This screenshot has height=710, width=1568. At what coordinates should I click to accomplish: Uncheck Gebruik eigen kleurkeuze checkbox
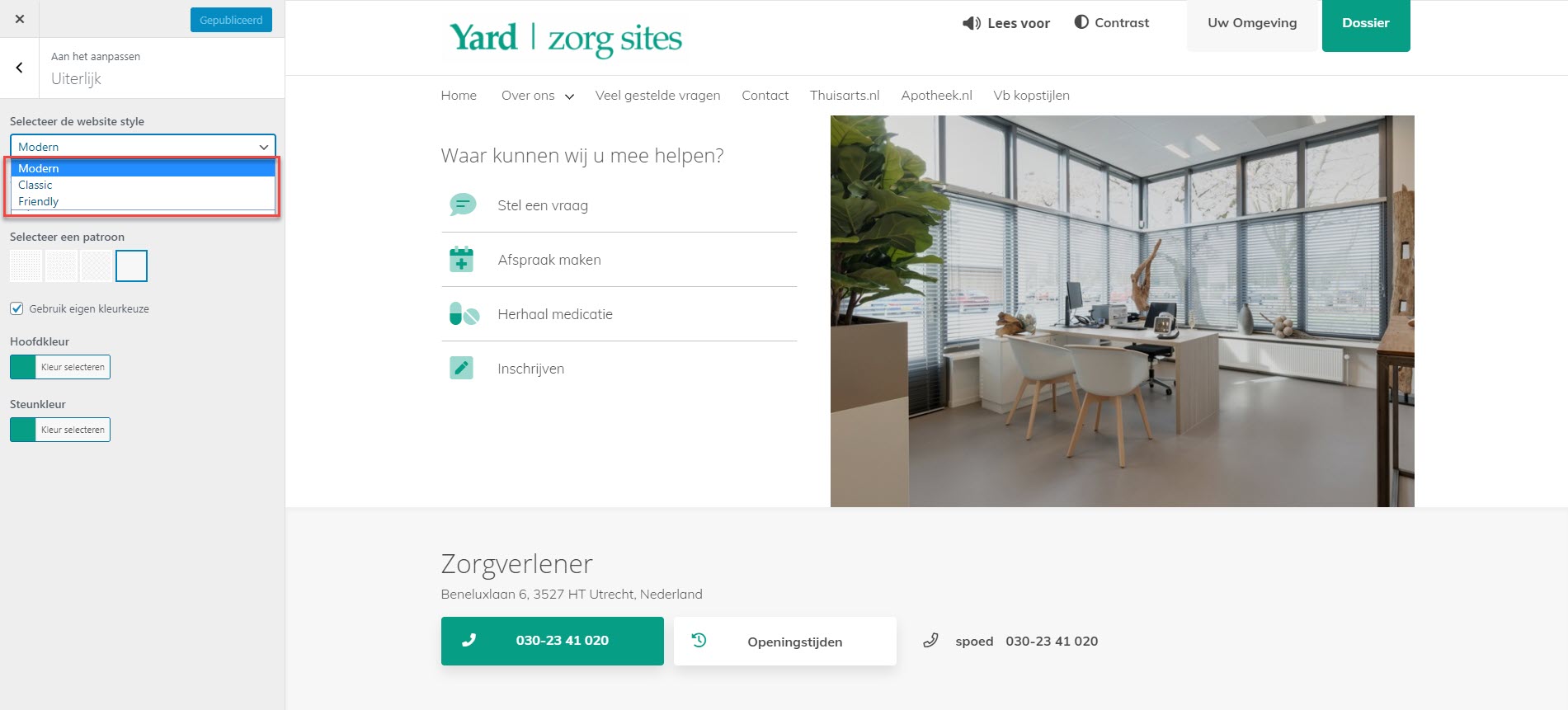[x=16, y=308]
